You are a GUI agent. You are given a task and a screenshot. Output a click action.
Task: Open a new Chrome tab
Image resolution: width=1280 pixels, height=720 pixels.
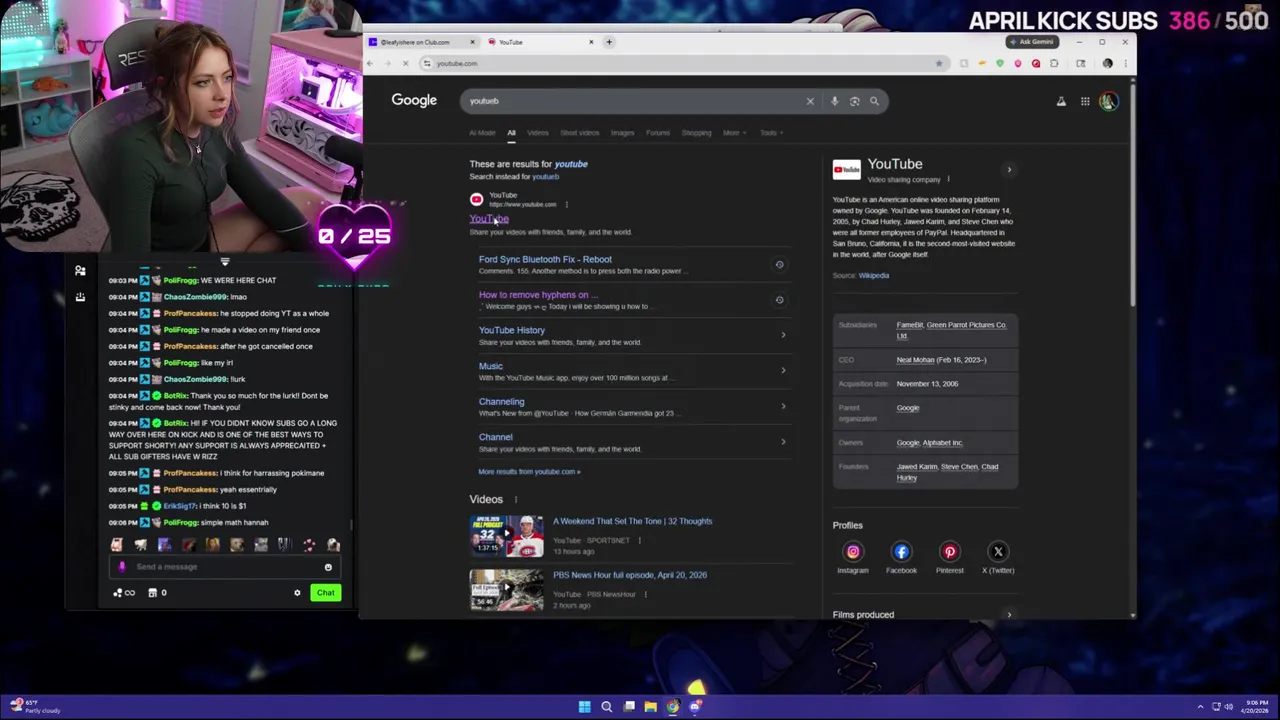(x=609, y=42)
